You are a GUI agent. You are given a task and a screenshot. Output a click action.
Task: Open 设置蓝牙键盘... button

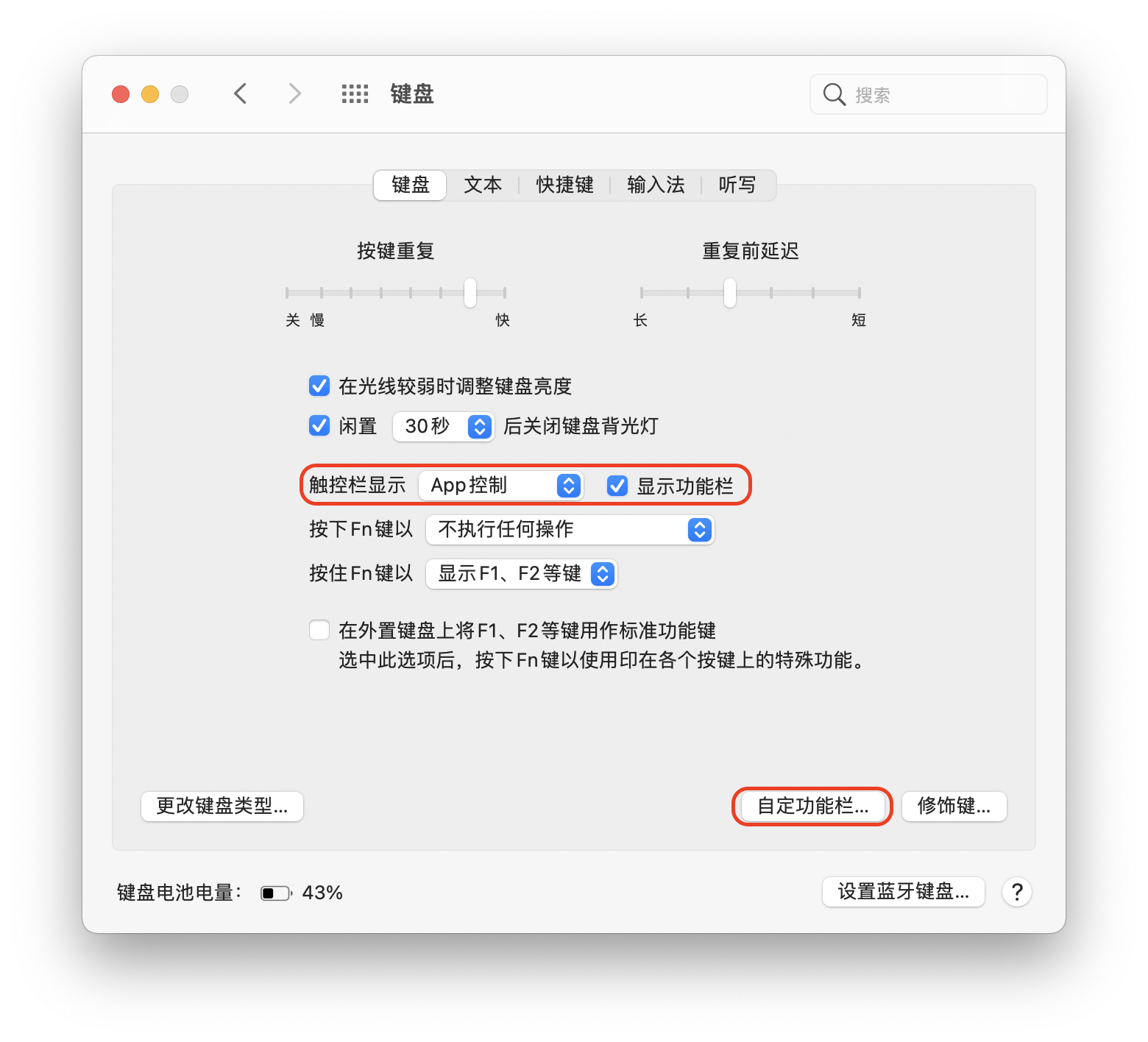(904, 892)
